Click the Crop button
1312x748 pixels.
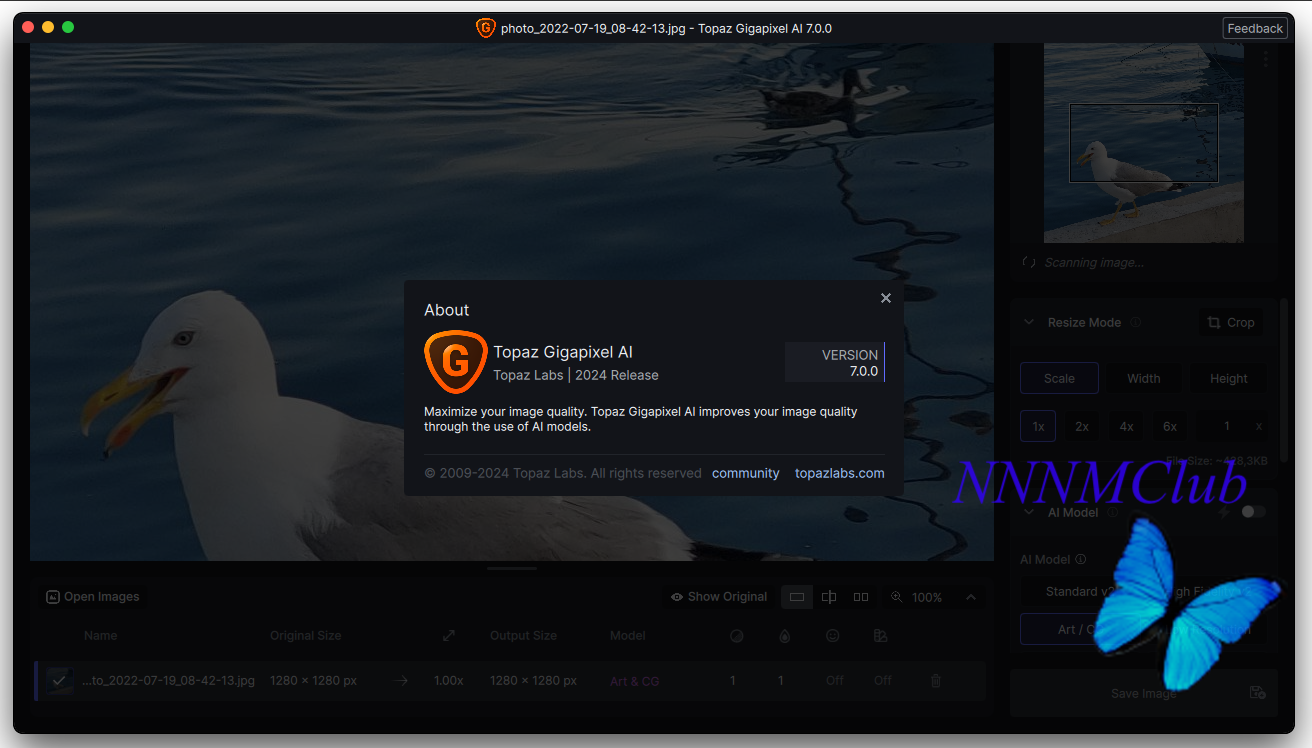(x=1230, y=322)
